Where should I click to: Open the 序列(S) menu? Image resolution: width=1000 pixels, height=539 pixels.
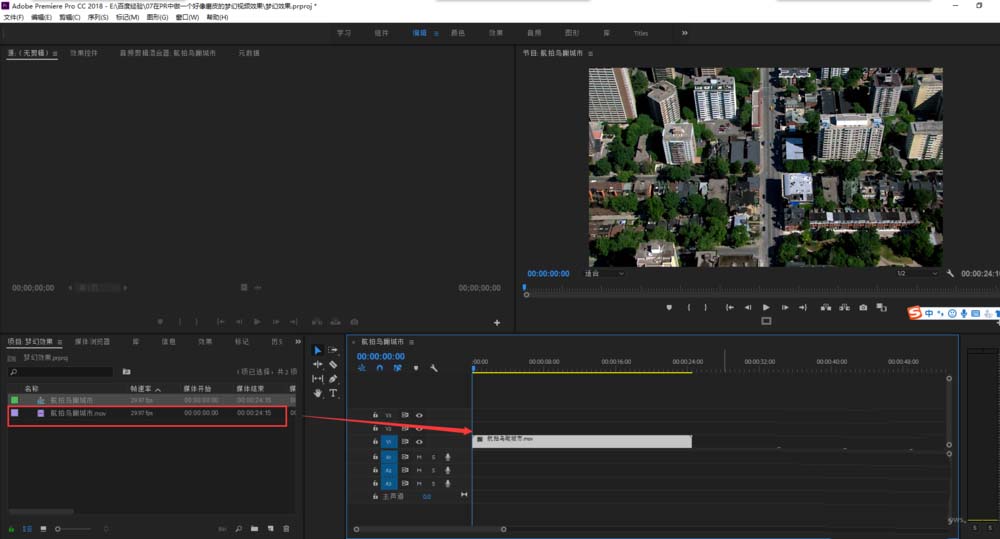point(98,18)
